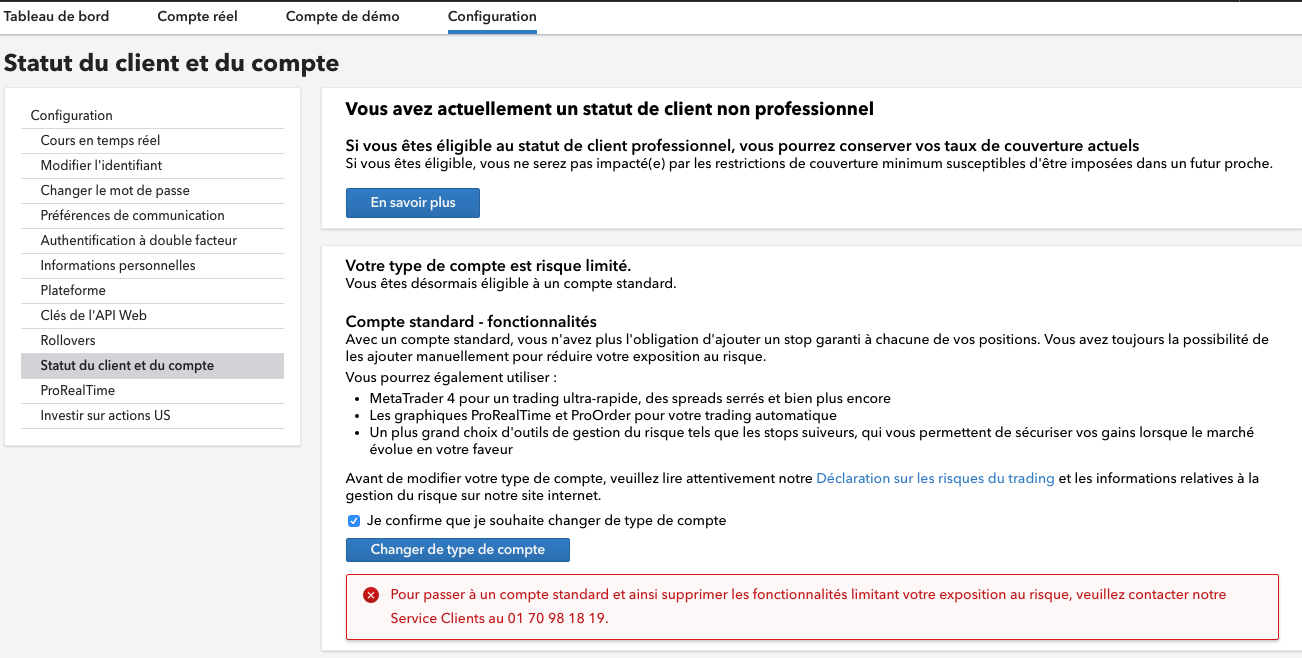Uncheck the account type change confirmation checkbox
Screen dimensions: 1302x658
click(354, 521)
